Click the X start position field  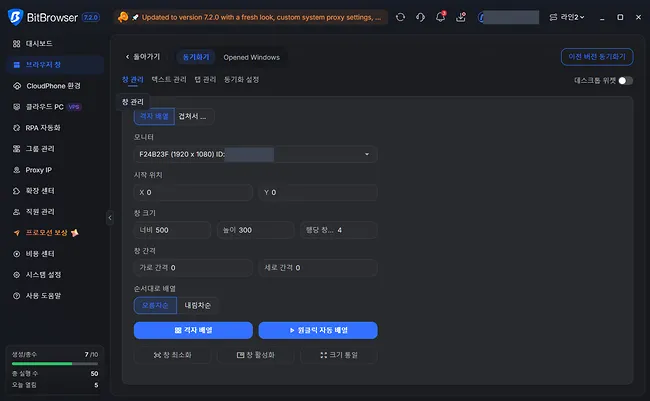click(x=193, y=192)
